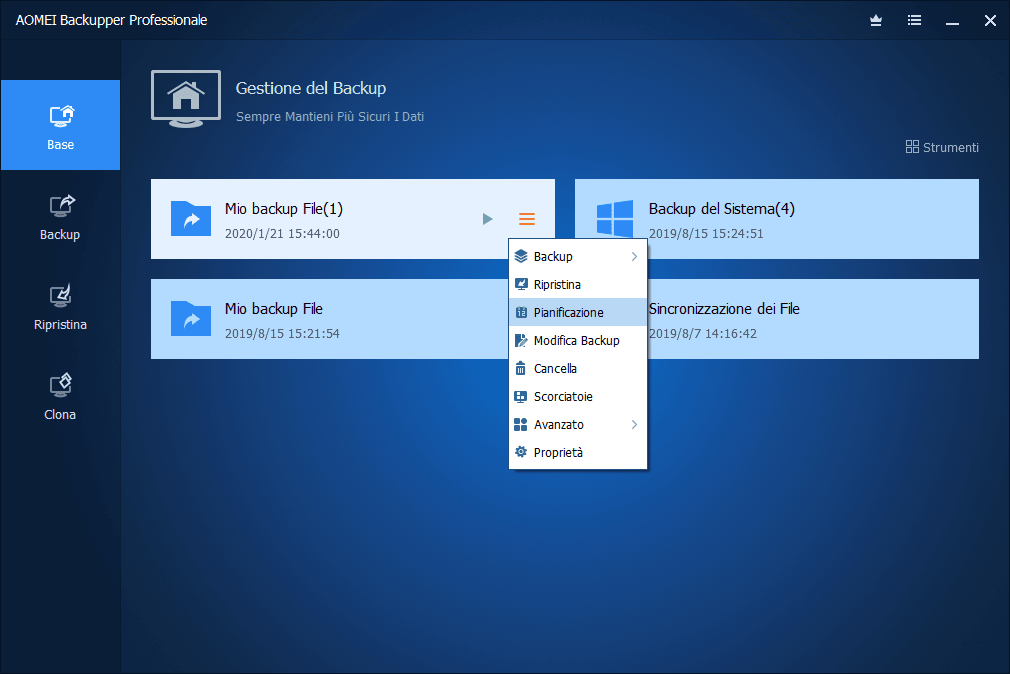Click the home monitor icon beside Gestione del Backup

point(186,99)
